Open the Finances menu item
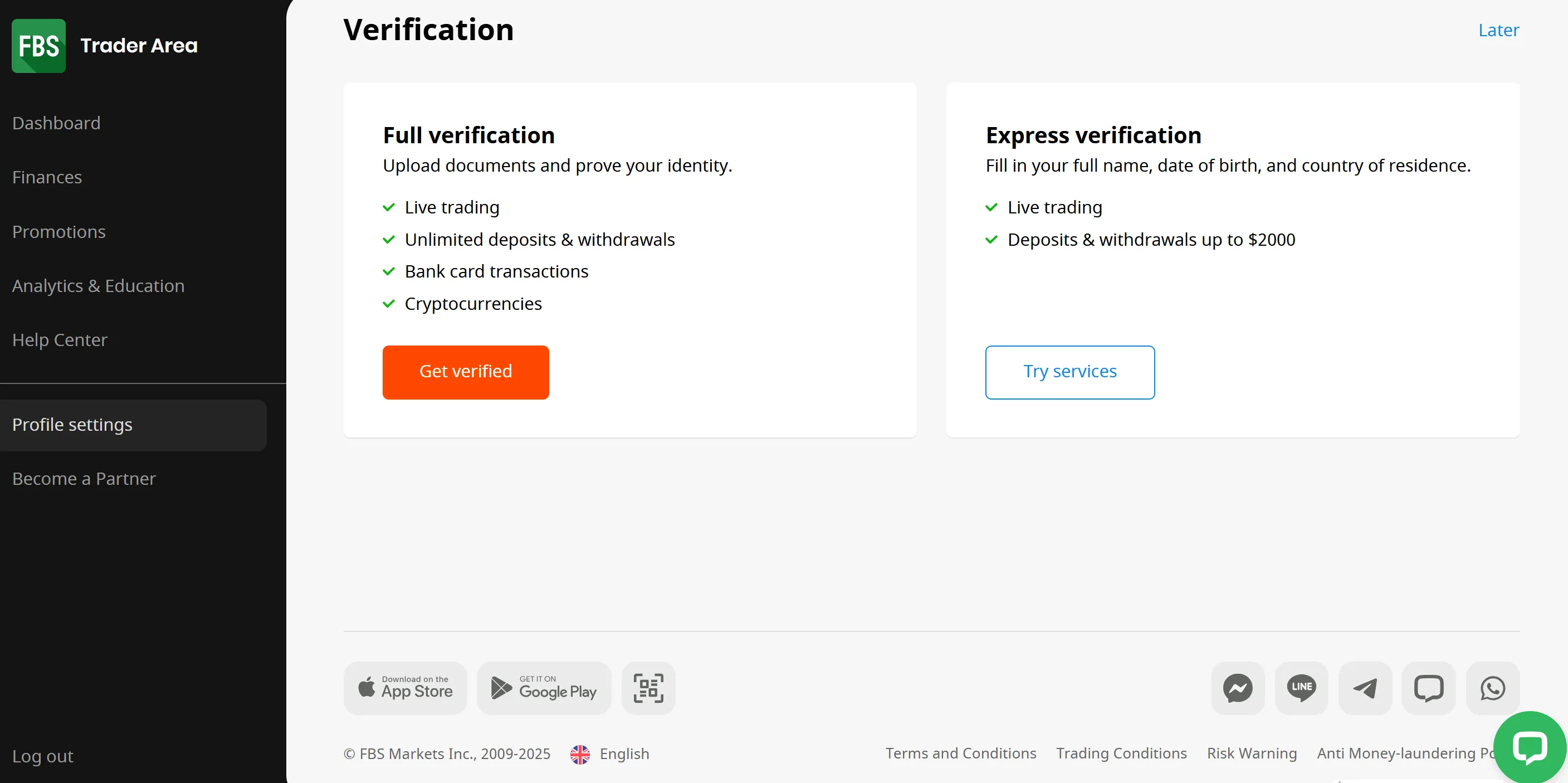The image size is (1568, 783). pos(47,177)
